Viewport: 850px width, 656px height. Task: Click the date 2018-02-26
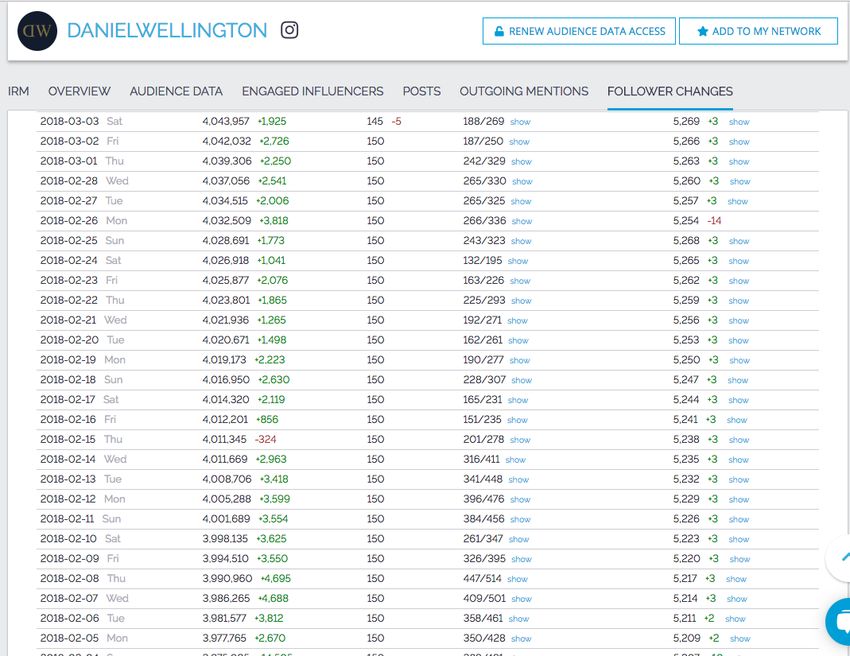tap(69, 221)
